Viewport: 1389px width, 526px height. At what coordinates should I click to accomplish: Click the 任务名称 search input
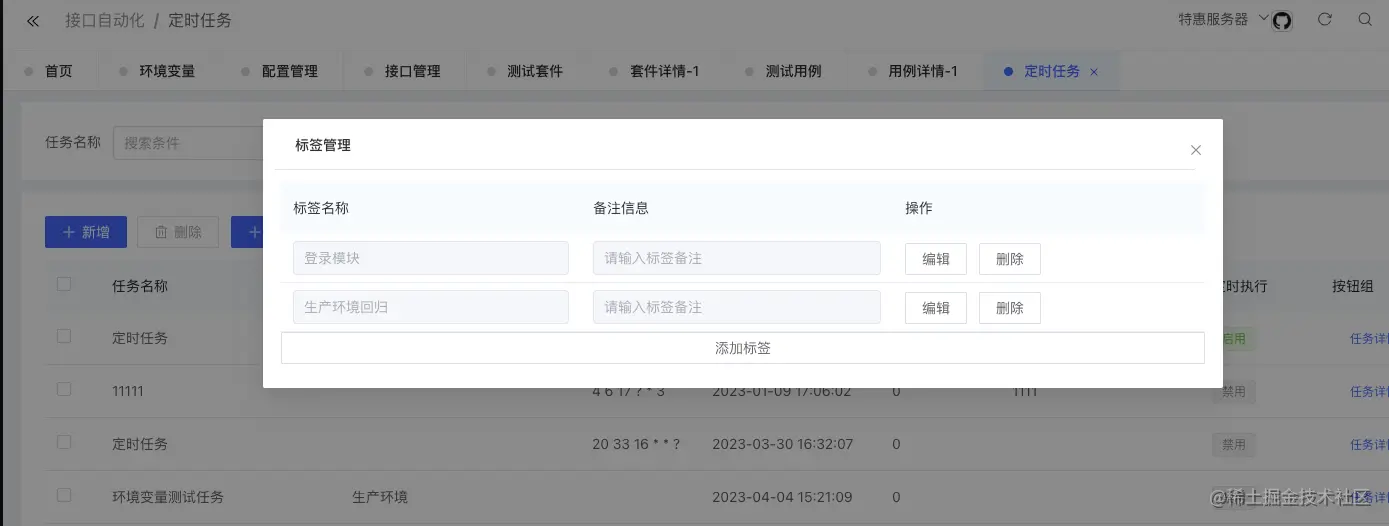188,143
